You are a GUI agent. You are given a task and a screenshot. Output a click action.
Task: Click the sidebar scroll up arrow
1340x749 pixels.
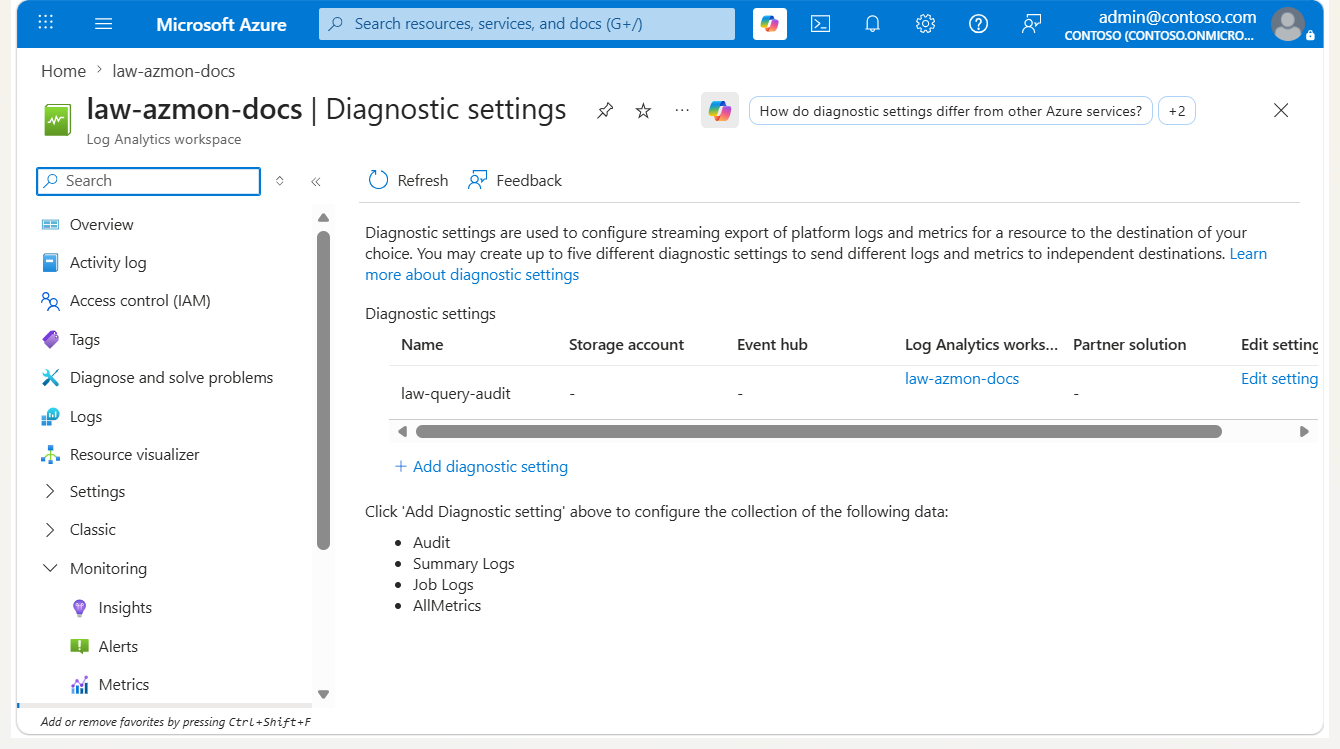point(323,217)
